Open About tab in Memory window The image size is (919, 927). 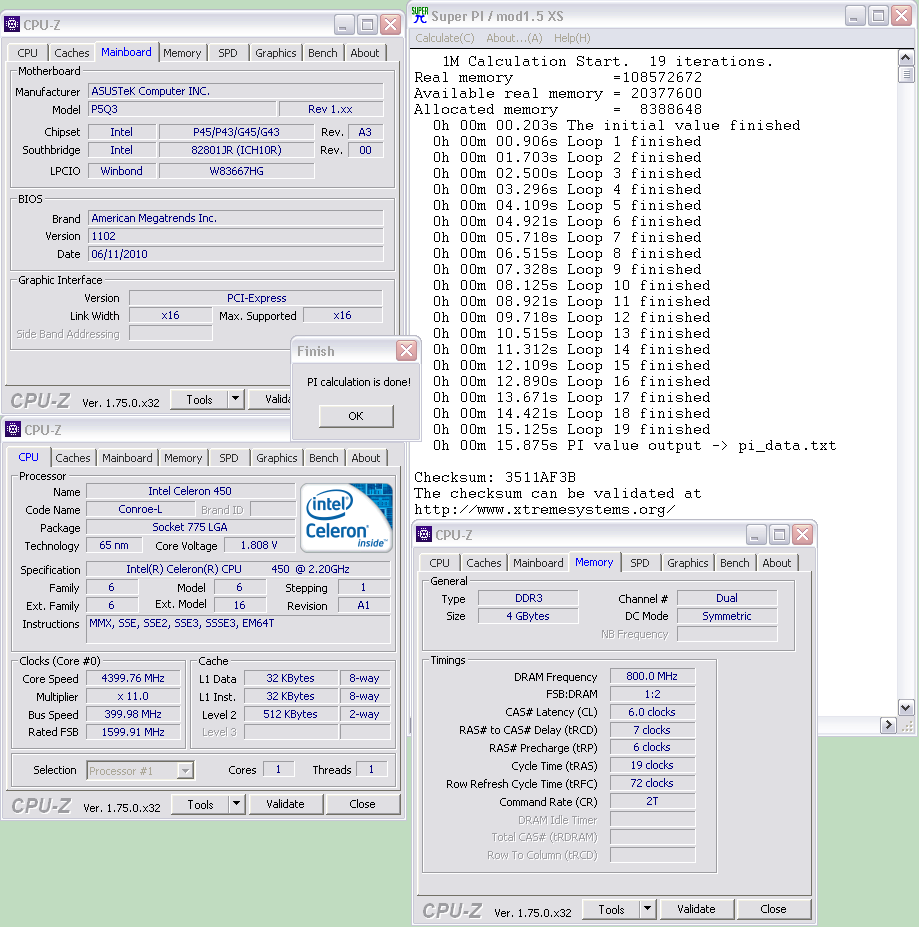776,563
